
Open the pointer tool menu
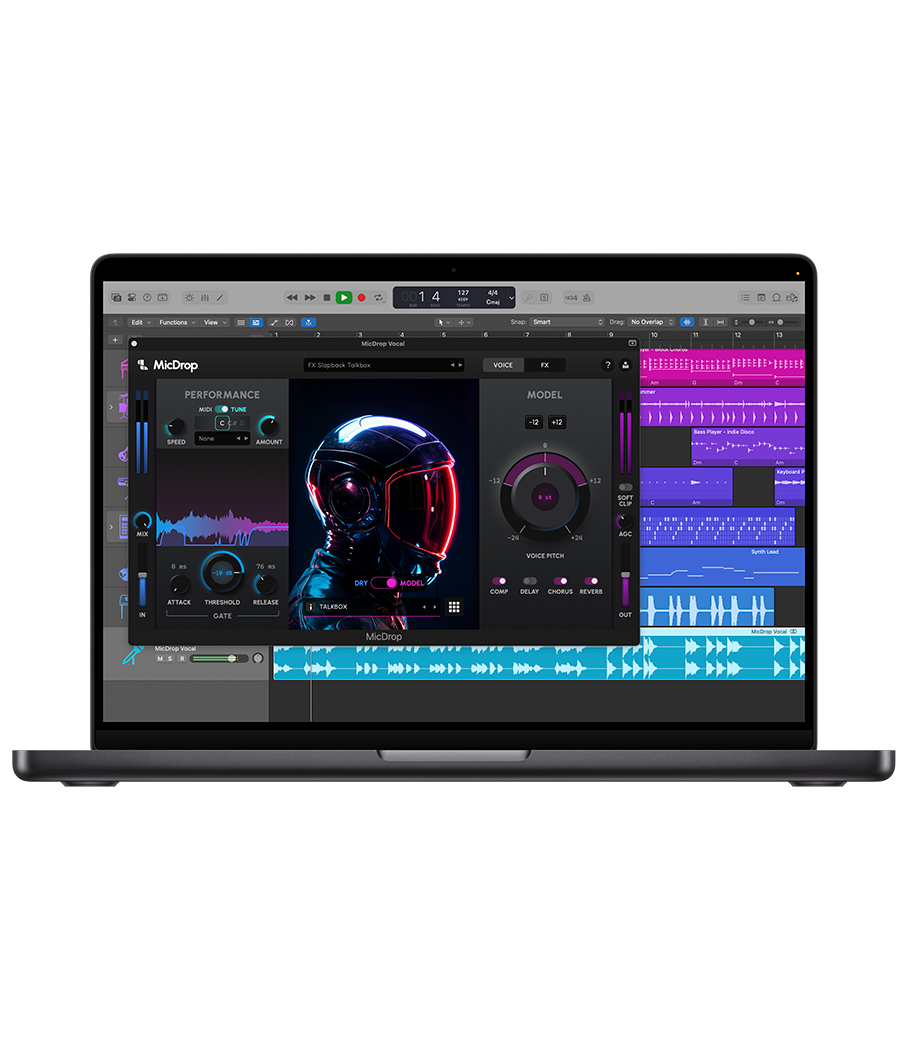tap(444, 322)
